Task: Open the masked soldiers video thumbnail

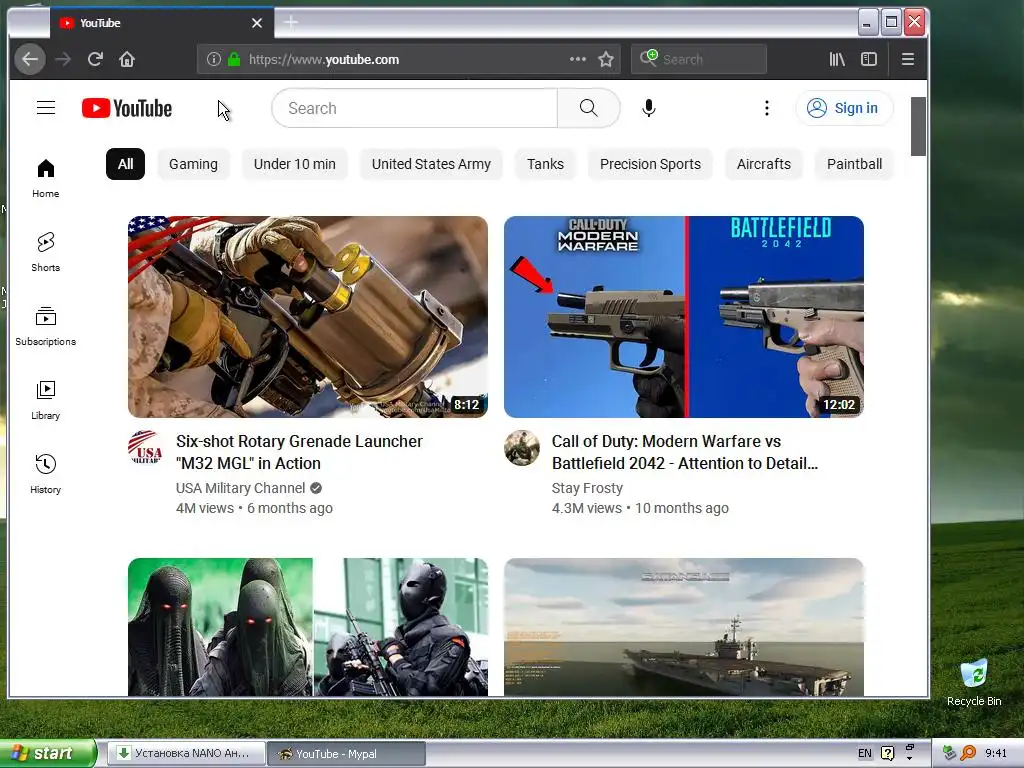Action: coord(308,627)
